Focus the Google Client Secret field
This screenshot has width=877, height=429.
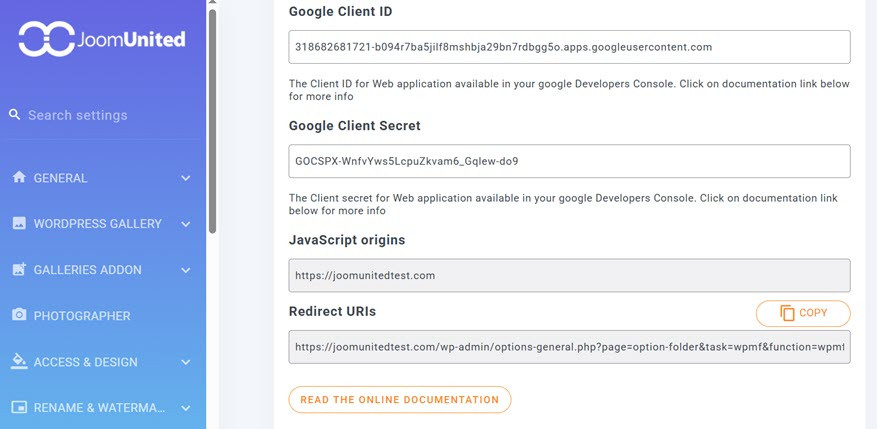pos(569,161)
